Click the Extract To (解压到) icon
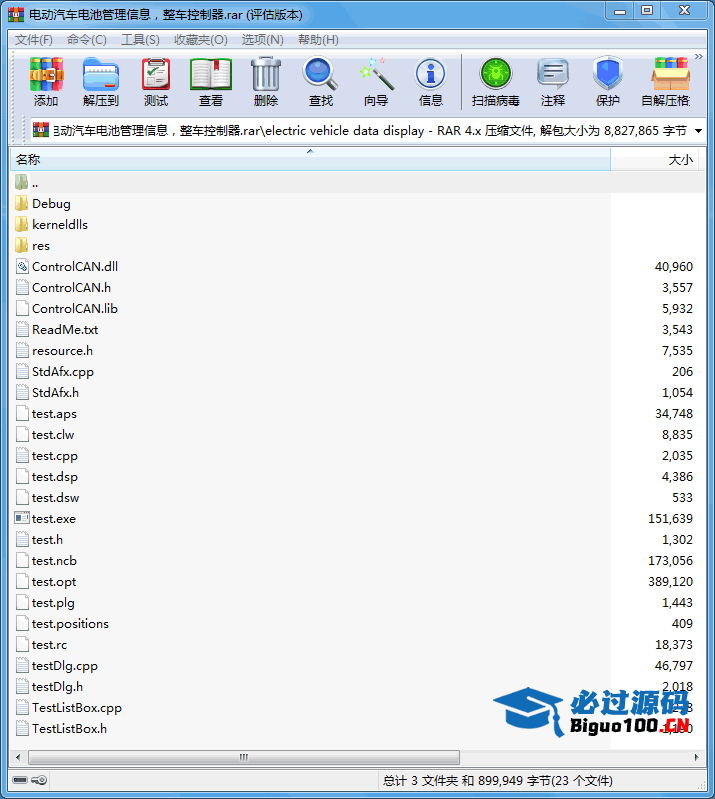This screenshot has height=799, width=715. tap(100, 82)
